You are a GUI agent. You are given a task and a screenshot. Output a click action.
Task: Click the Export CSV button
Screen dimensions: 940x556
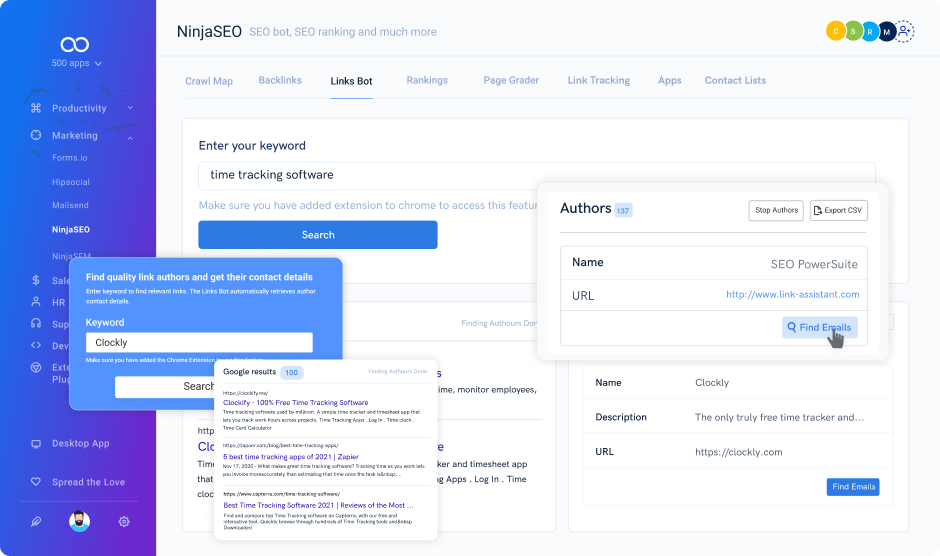[838, 210]
